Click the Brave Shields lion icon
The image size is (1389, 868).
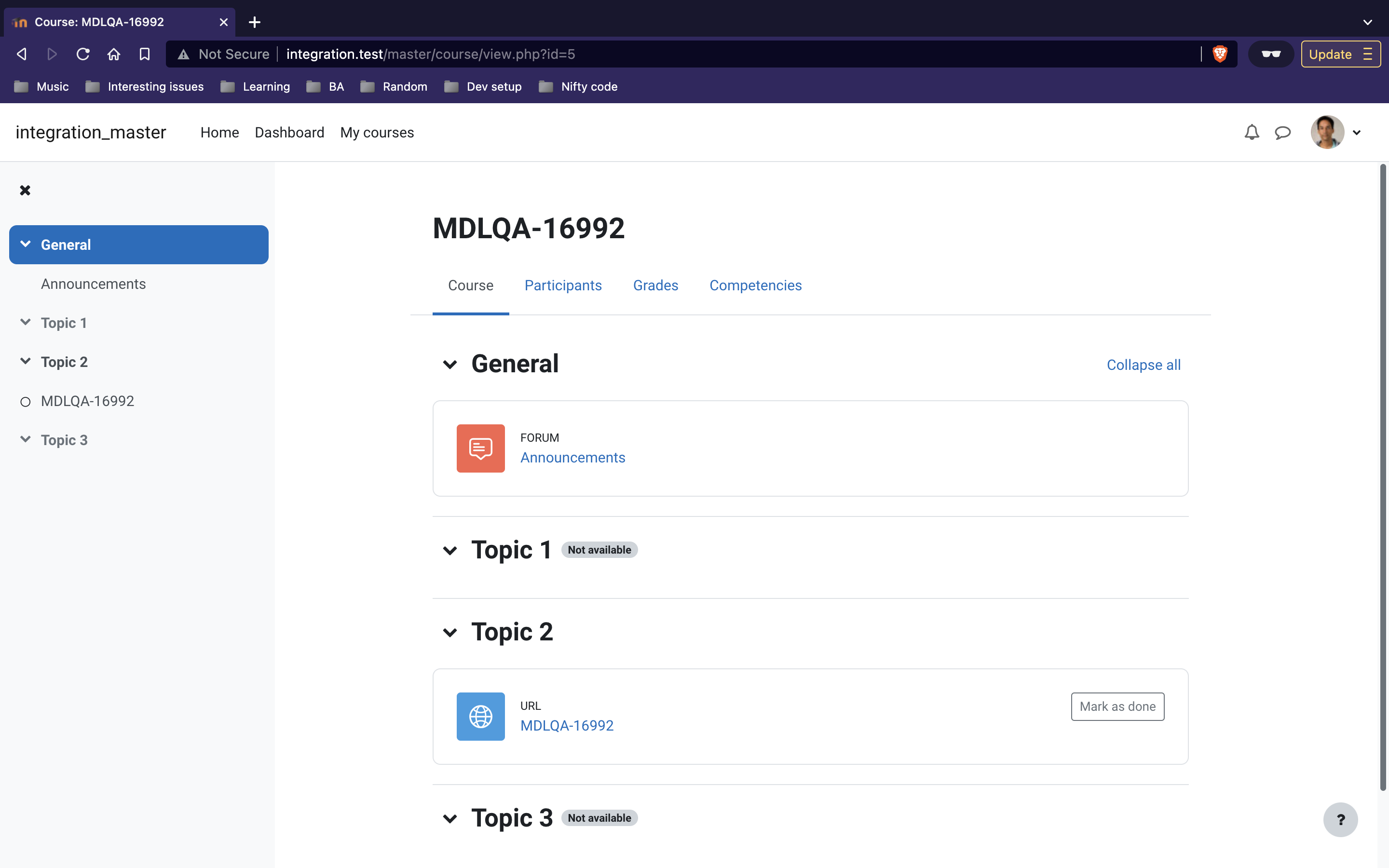[x=1220, y=54]
